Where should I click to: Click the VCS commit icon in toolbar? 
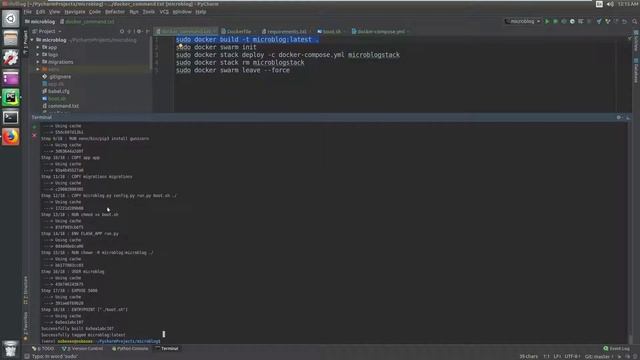click(x=608, y=21)
